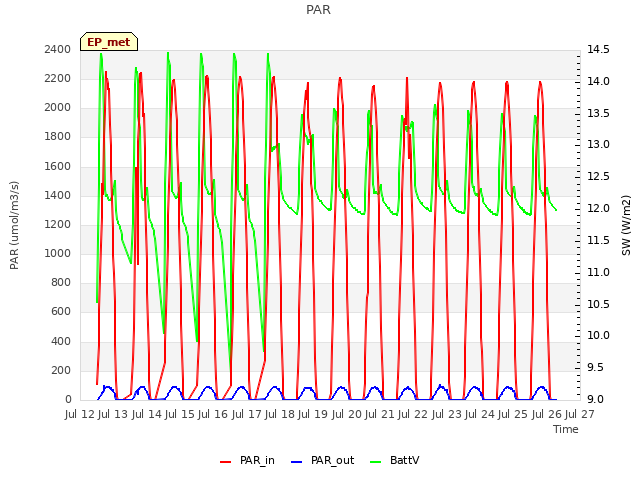This screenshot has height=480, width=640.
Task: Click the Jul 21 x-axis tick label
Action: coord(380,414)
